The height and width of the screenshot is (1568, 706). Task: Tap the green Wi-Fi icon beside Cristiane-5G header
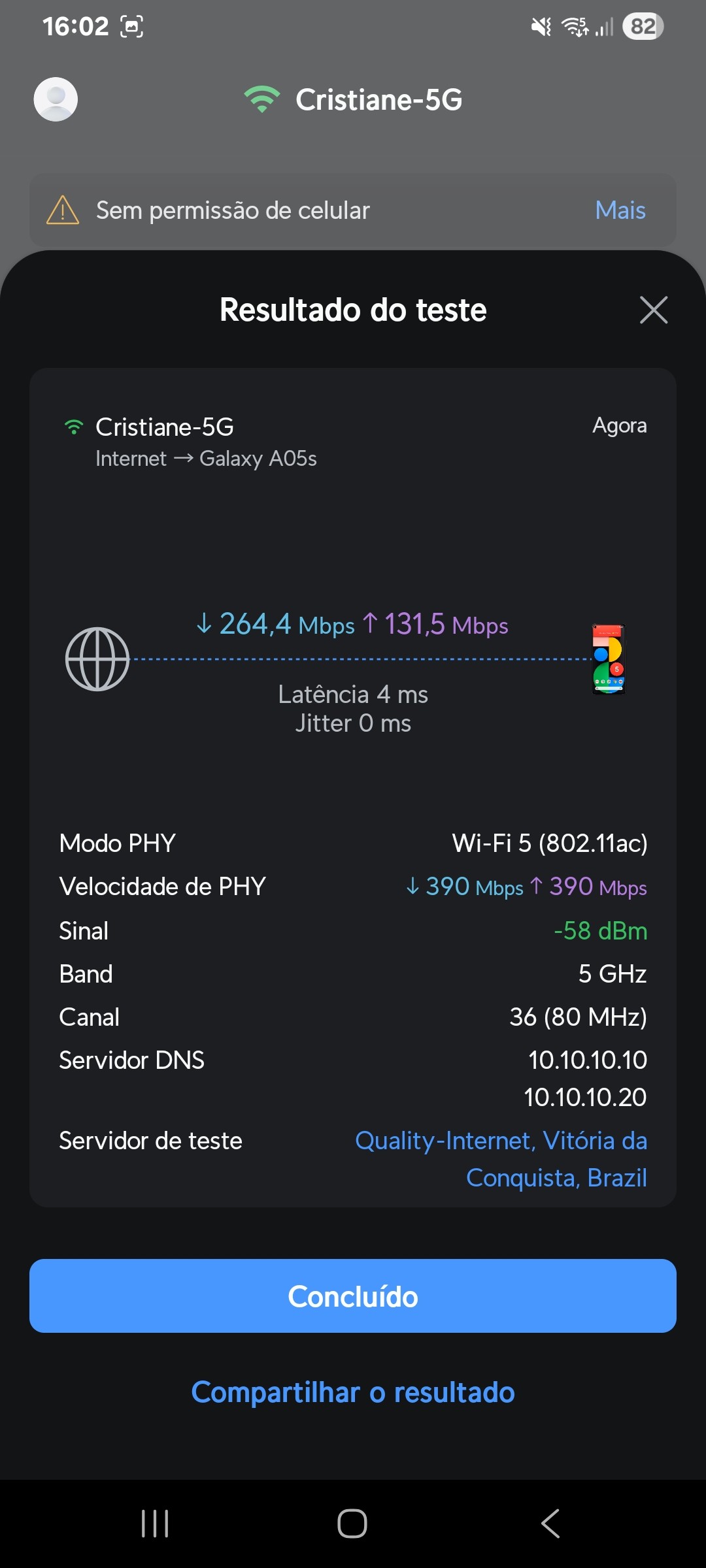pyautogui.click(x=262, y=99)
